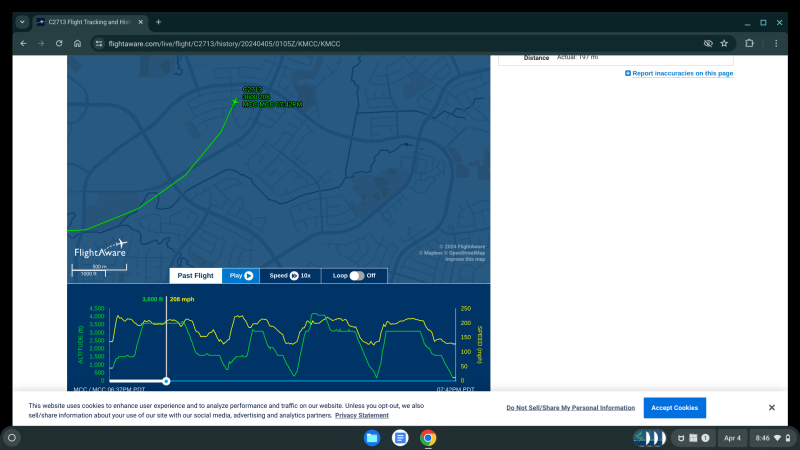Open the Docs app in the shelf
The image size is (800, 450).
click(x=400, y=438)
